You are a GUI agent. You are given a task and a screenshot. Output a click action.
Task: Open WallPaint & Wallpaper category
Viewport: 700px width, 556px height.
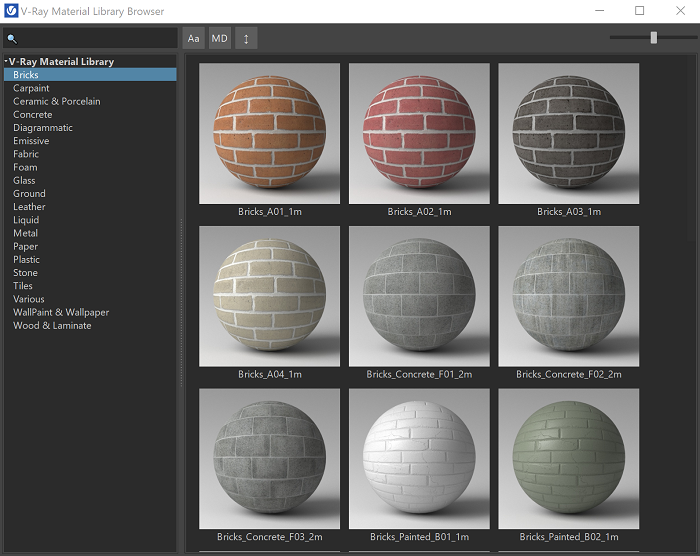click(x=61, y=312)
